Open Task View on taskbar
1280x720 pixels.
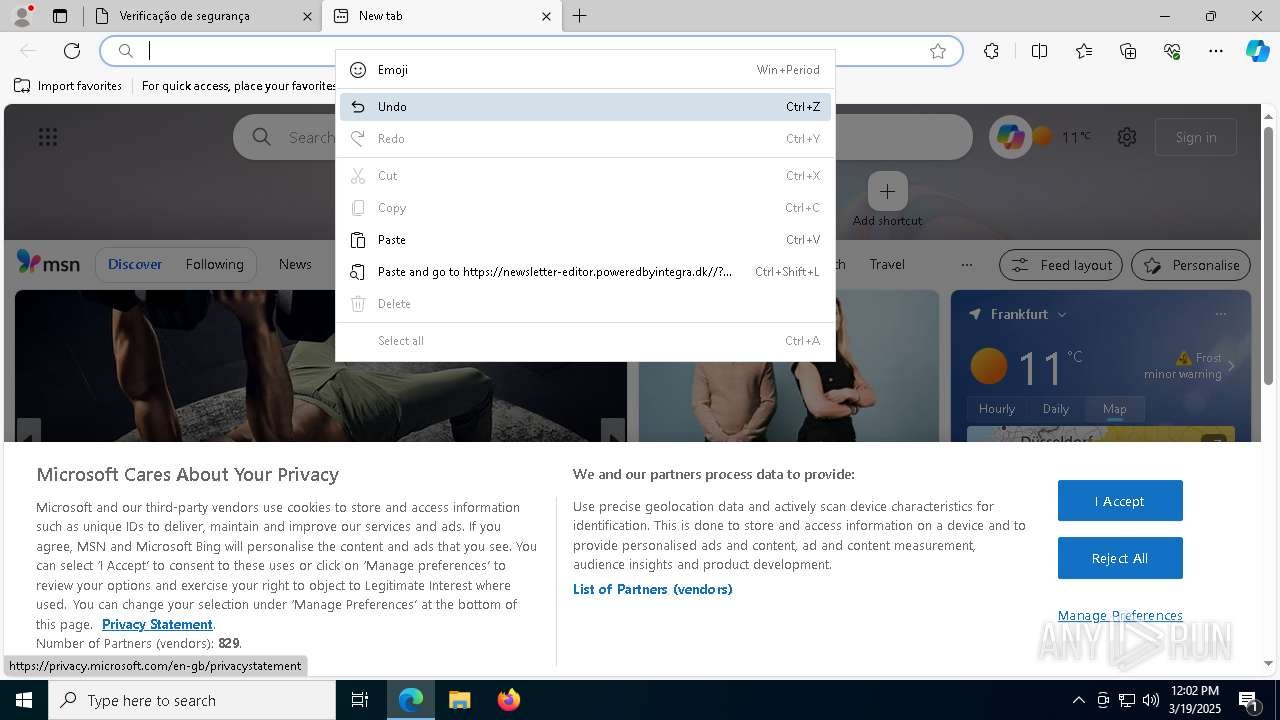point(360,700)
